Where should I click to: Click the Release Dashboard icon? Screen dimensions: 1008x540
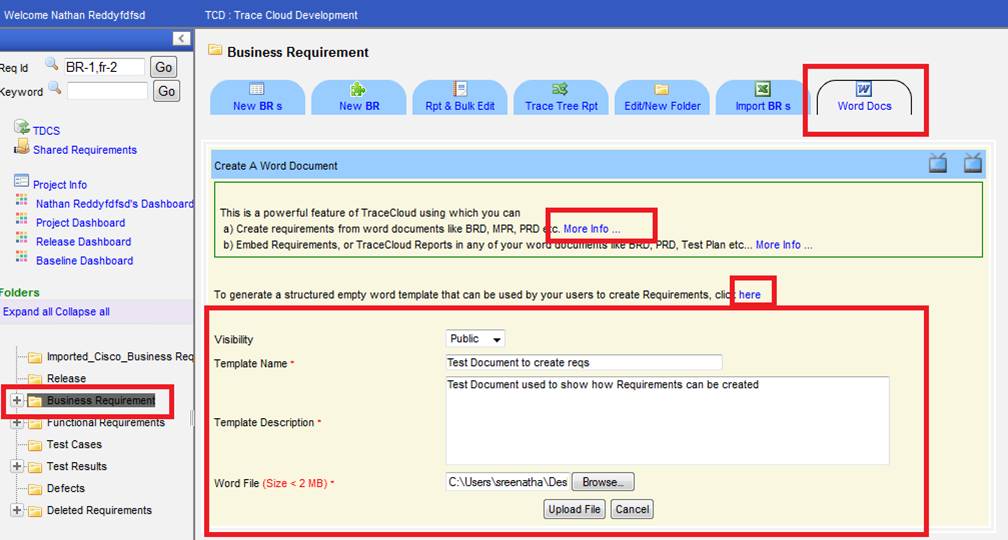[x=22, y=241]
